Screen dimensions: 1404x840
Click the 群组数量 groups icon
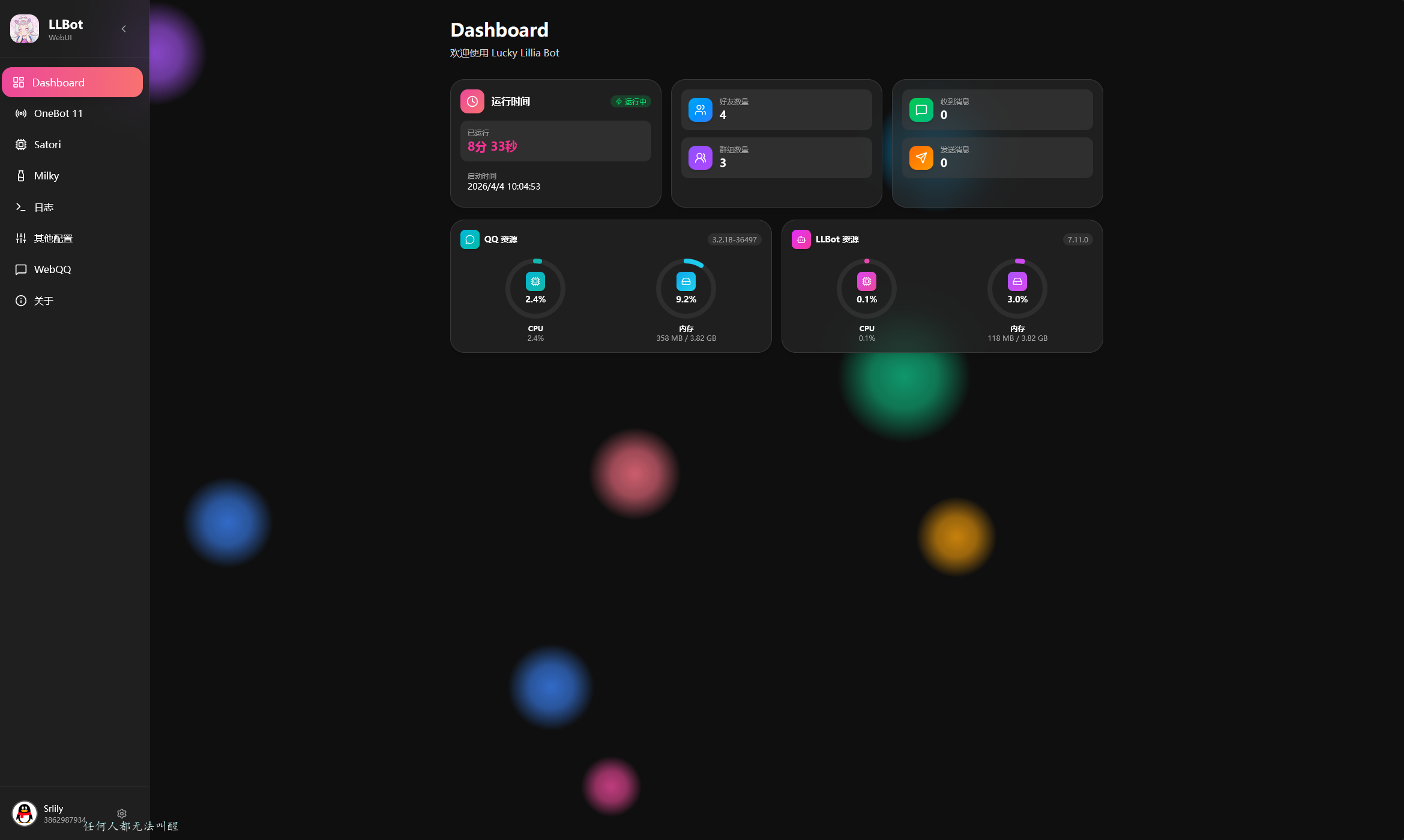point(700,158)
